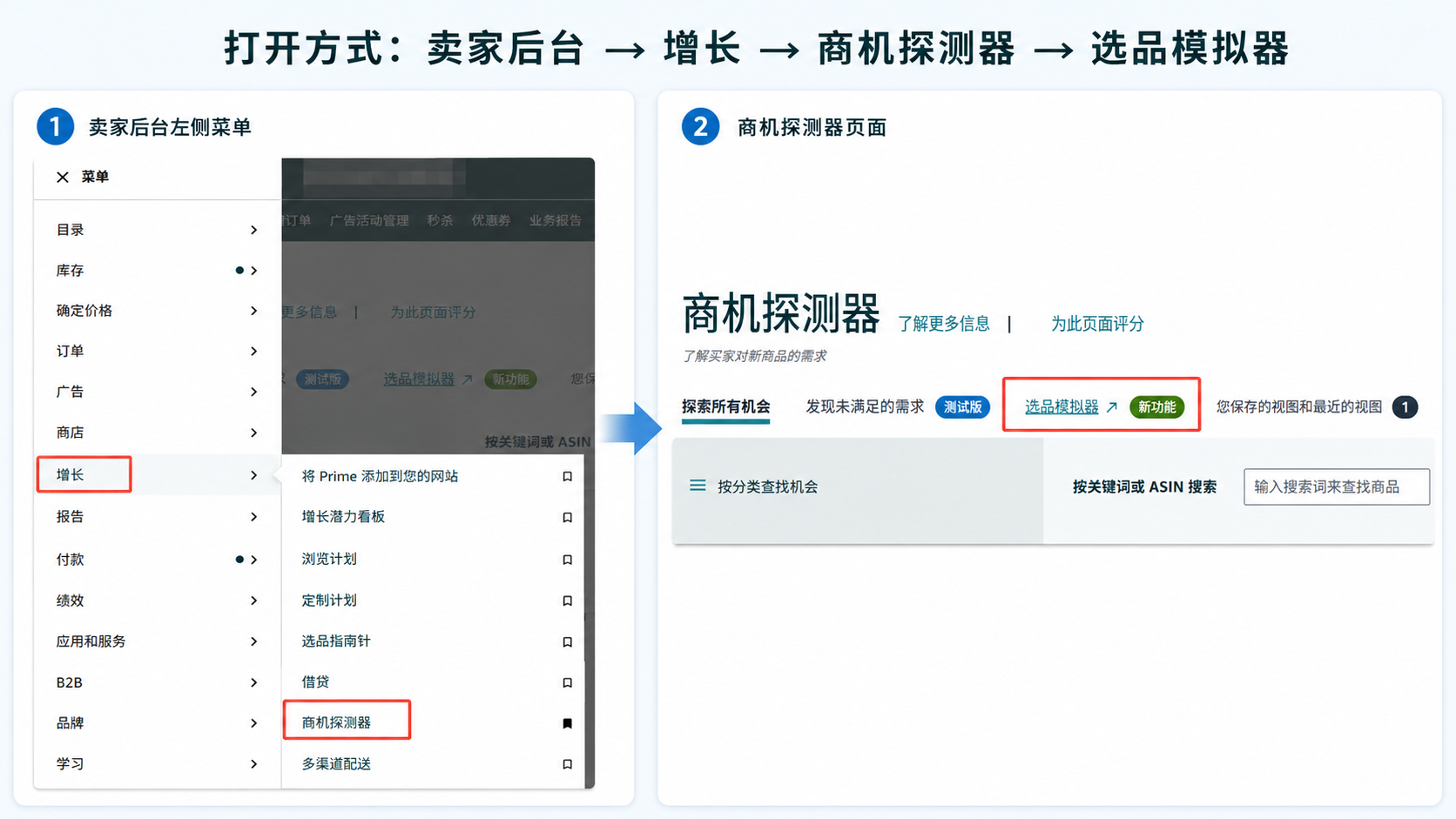Viewport: 1456px width, 819px height.
Task: Expand the 增长 menu chevron
Action: pos(253,475)
